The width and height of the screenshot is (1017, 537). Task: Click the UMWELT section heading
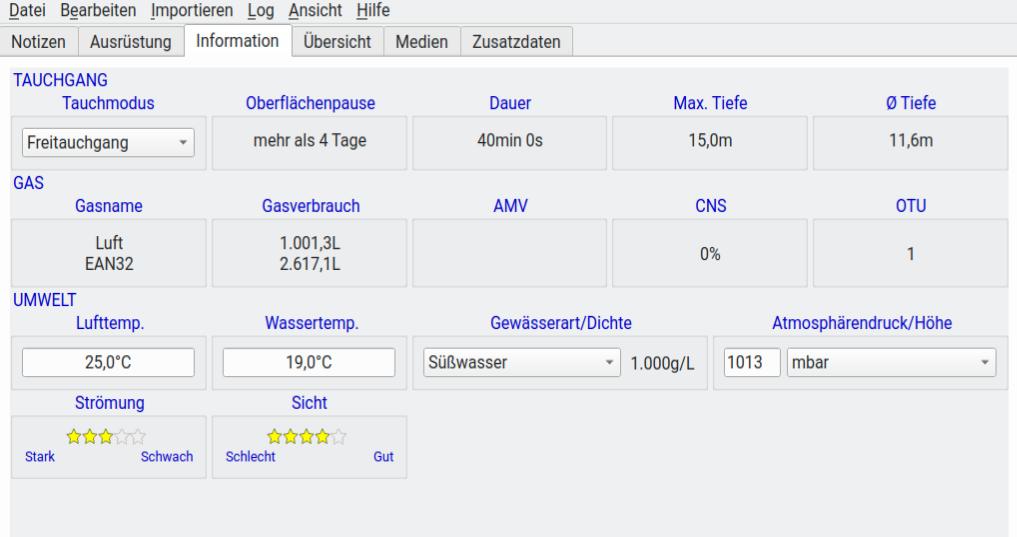tap(45, 300)
